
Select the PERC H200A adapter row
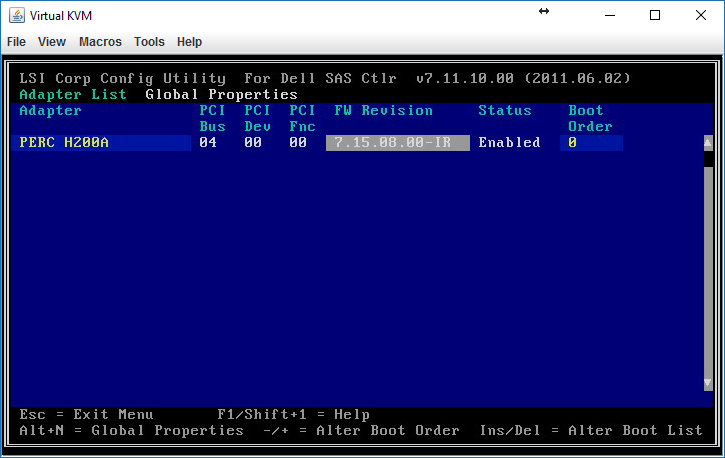click(101, 143)
